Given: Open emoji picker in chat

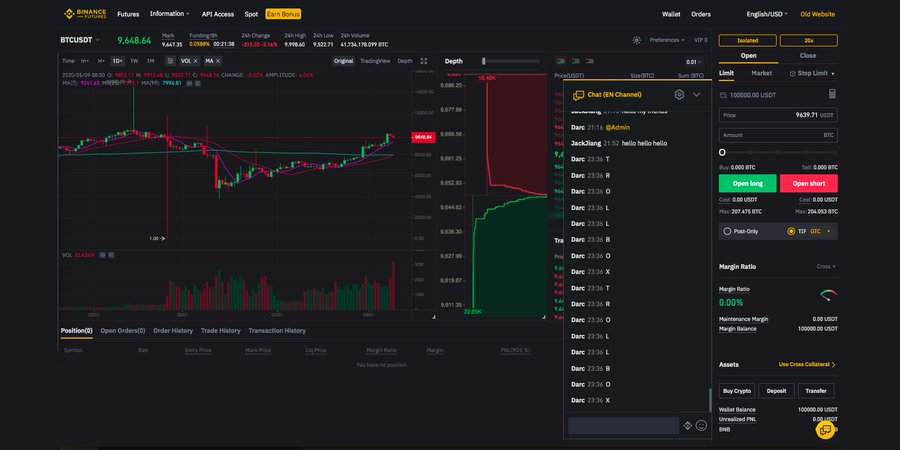Looking at the screenshot, I should [701, 425].
